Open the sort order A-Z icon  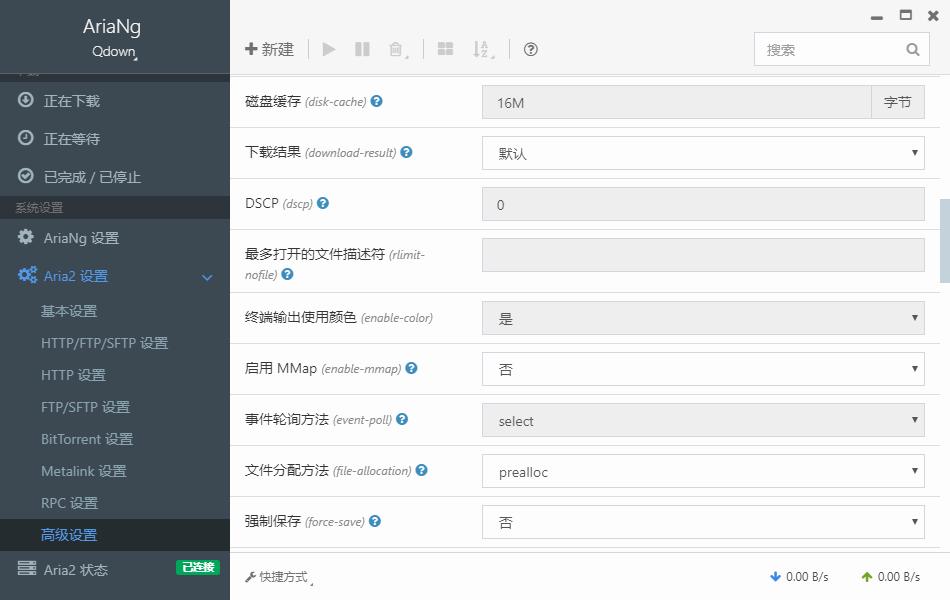click(x=483, y=49)
